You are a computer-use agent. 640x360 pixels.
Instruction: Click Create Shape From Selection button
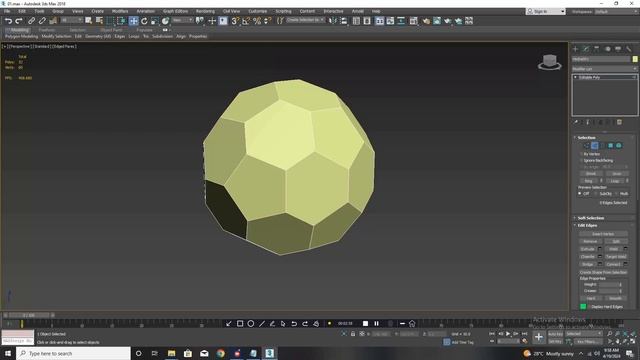pyautogui.click(x=603, y=272)
